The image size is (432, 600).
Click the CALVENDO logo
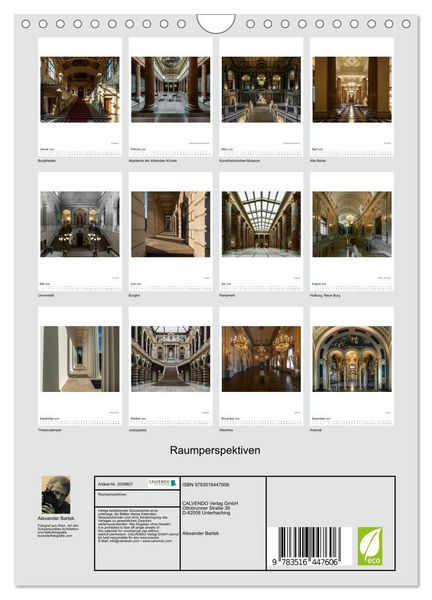(x=163, y=483)
